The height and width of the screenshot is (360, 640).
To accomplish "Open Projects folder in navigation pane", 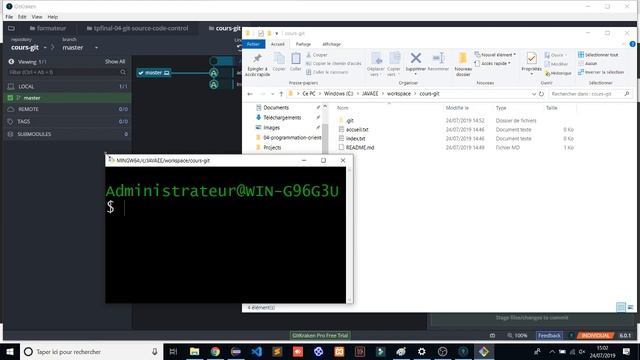I will (272, 148).
